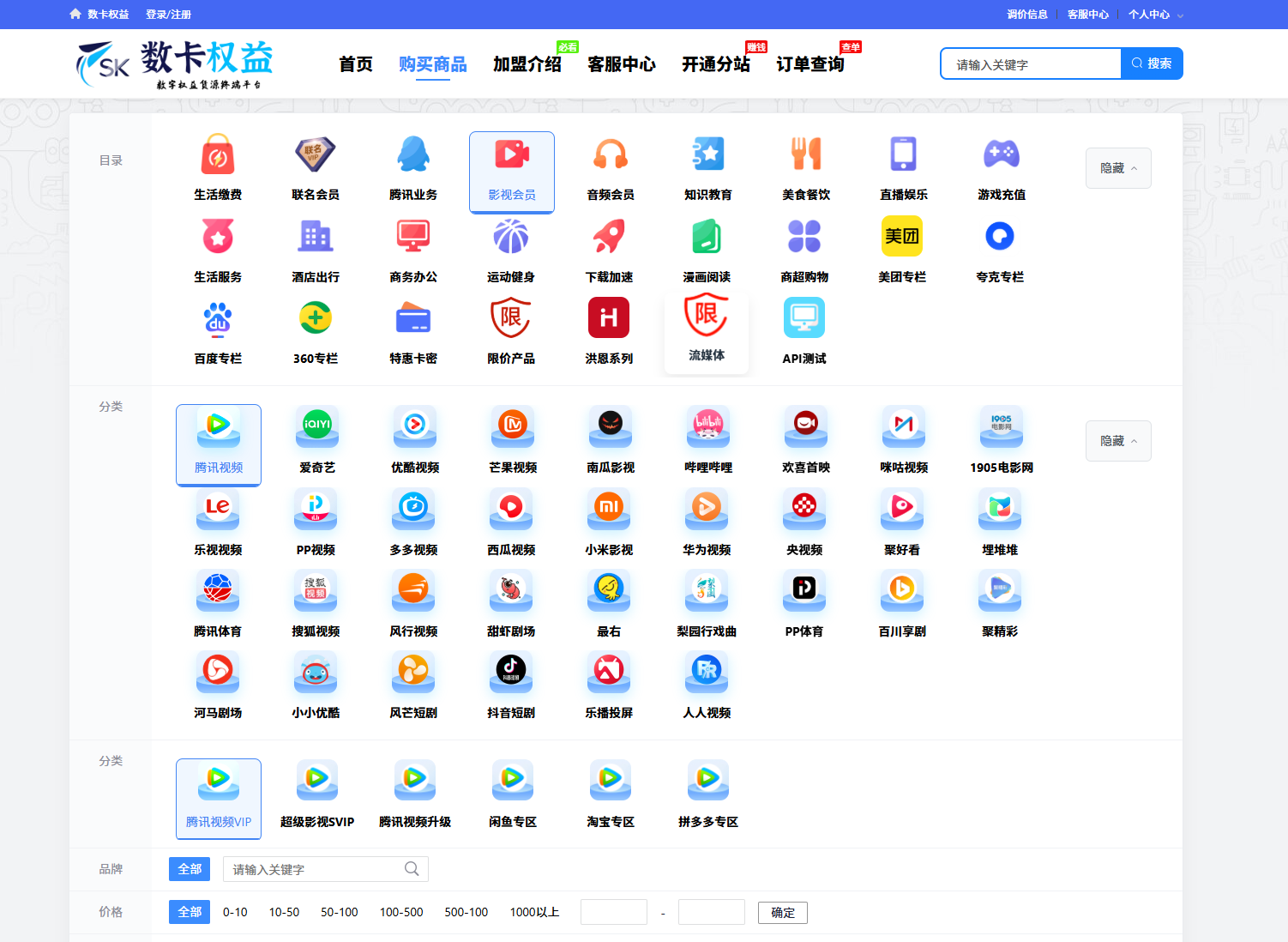This screenshot has width=1288, height=942.
Task: Filter price by 500-100
Action: (466, 912)
